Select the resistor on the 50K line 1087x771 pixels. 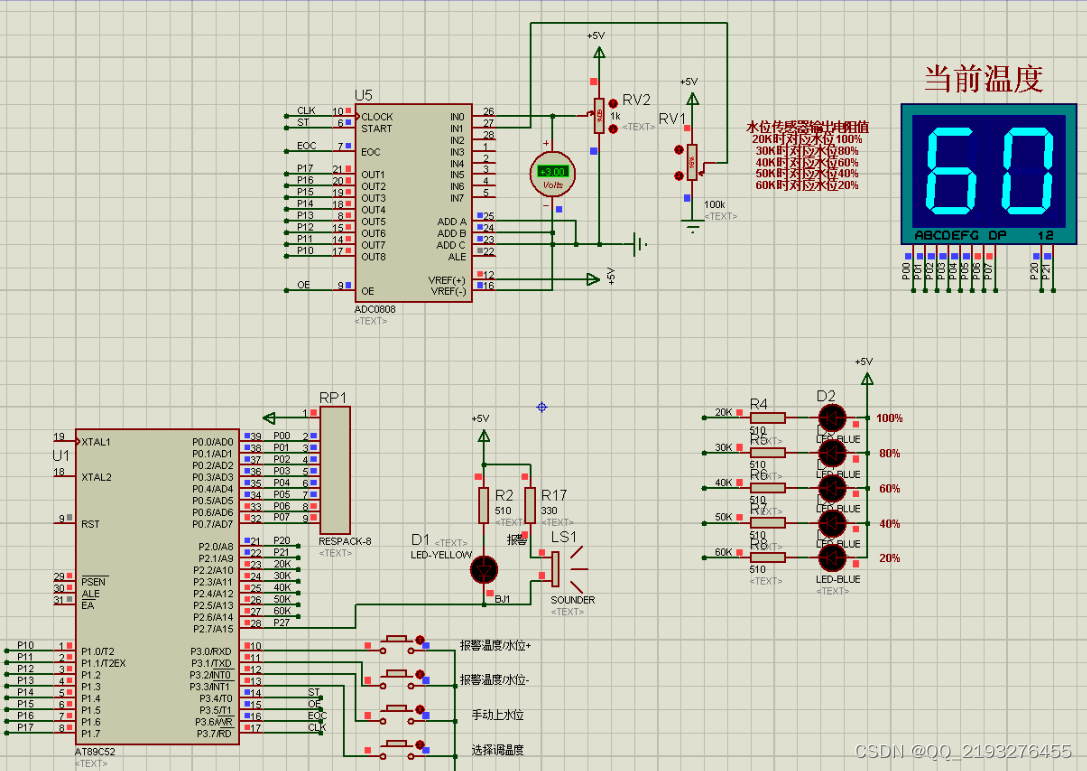(x=768, y=523)
